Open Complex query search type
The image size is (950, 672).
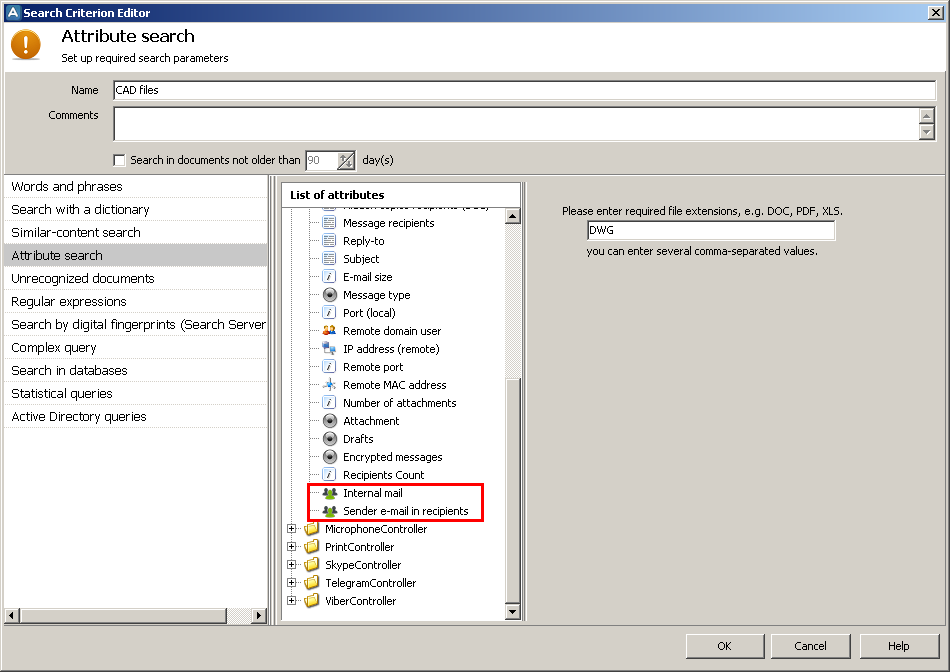pyautogui.click(x=136, y=348)
